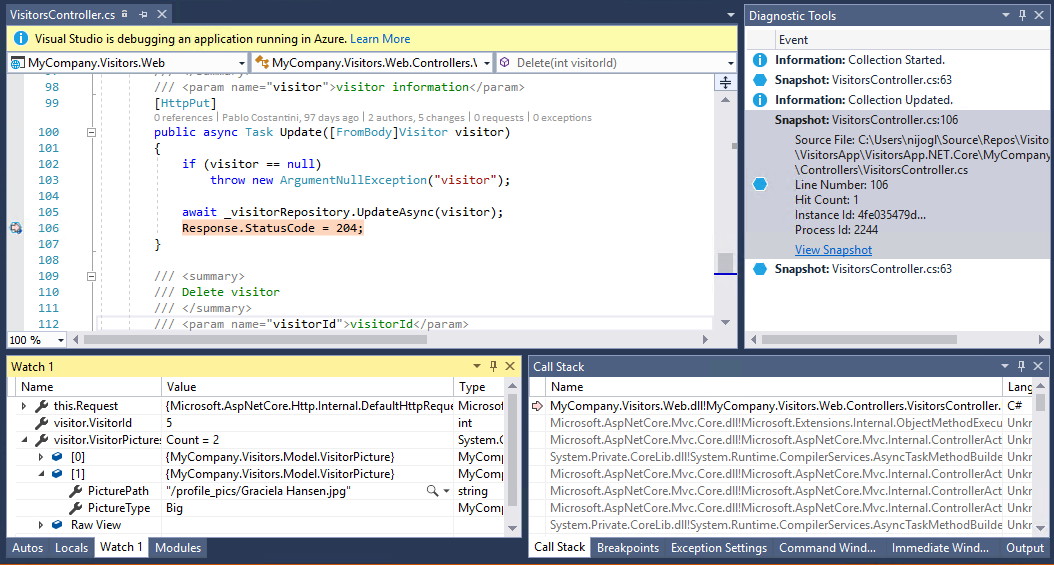Collapse visitor.VisitorPictures node
The width and height of the screenshot is (1054, 565).
coord(24,440)
